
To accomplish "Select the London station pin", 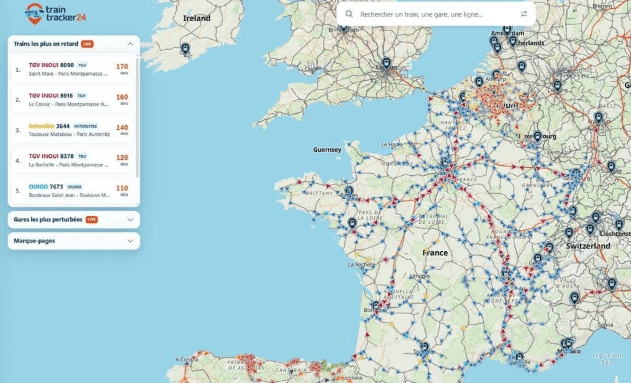I will (x=386, y=64).
